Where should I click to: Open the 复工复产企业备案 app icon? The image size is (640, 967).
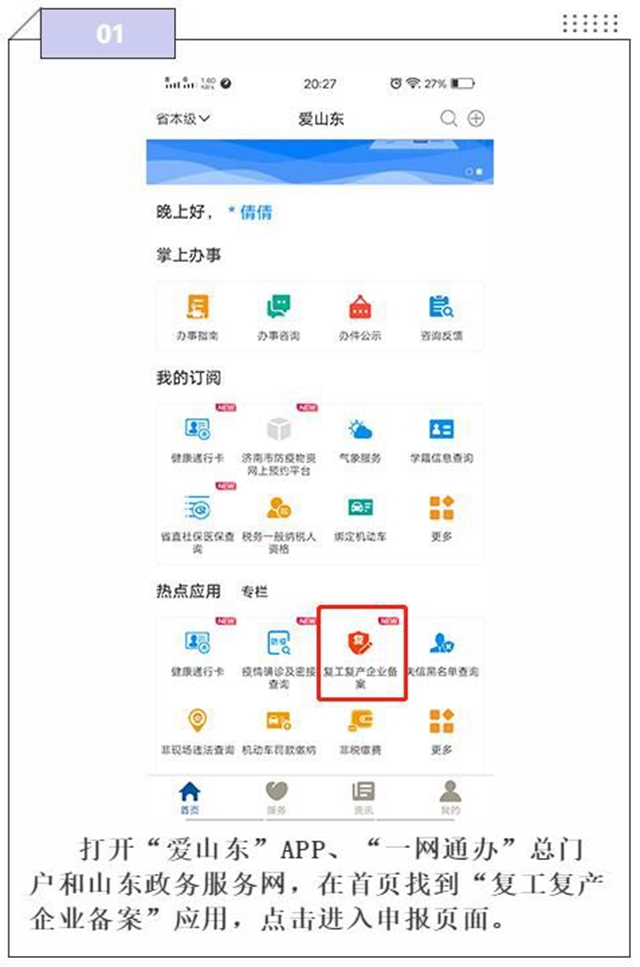360,643
